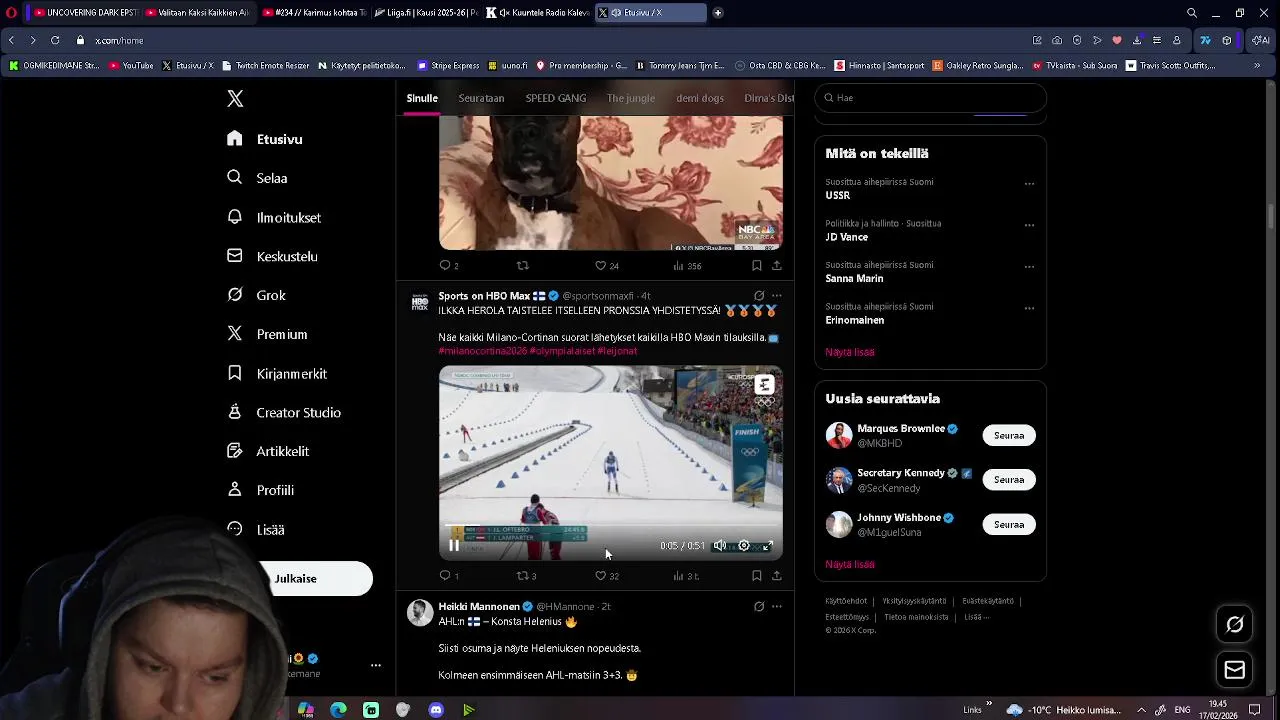Image resolution: width=1280 pixels, height=720 pixels.
Task: Click the Hae search field
Action: (930, 98)
